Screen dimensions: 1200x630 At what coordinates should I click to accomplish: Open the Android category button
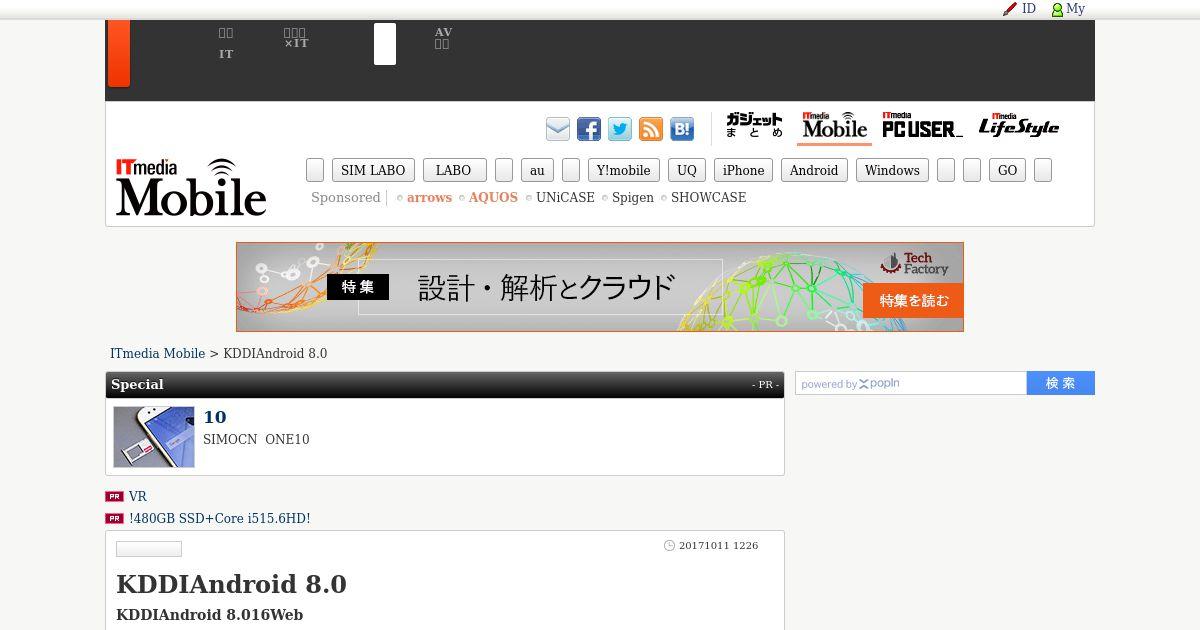coord(814,170)
